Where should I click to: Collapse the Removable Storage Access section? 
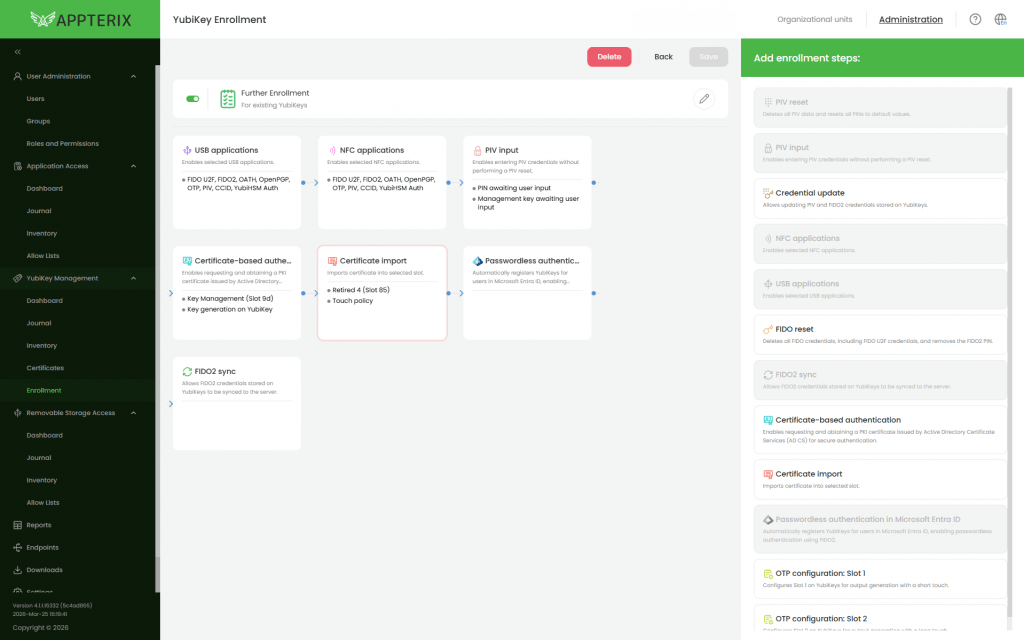pos(133,413)
